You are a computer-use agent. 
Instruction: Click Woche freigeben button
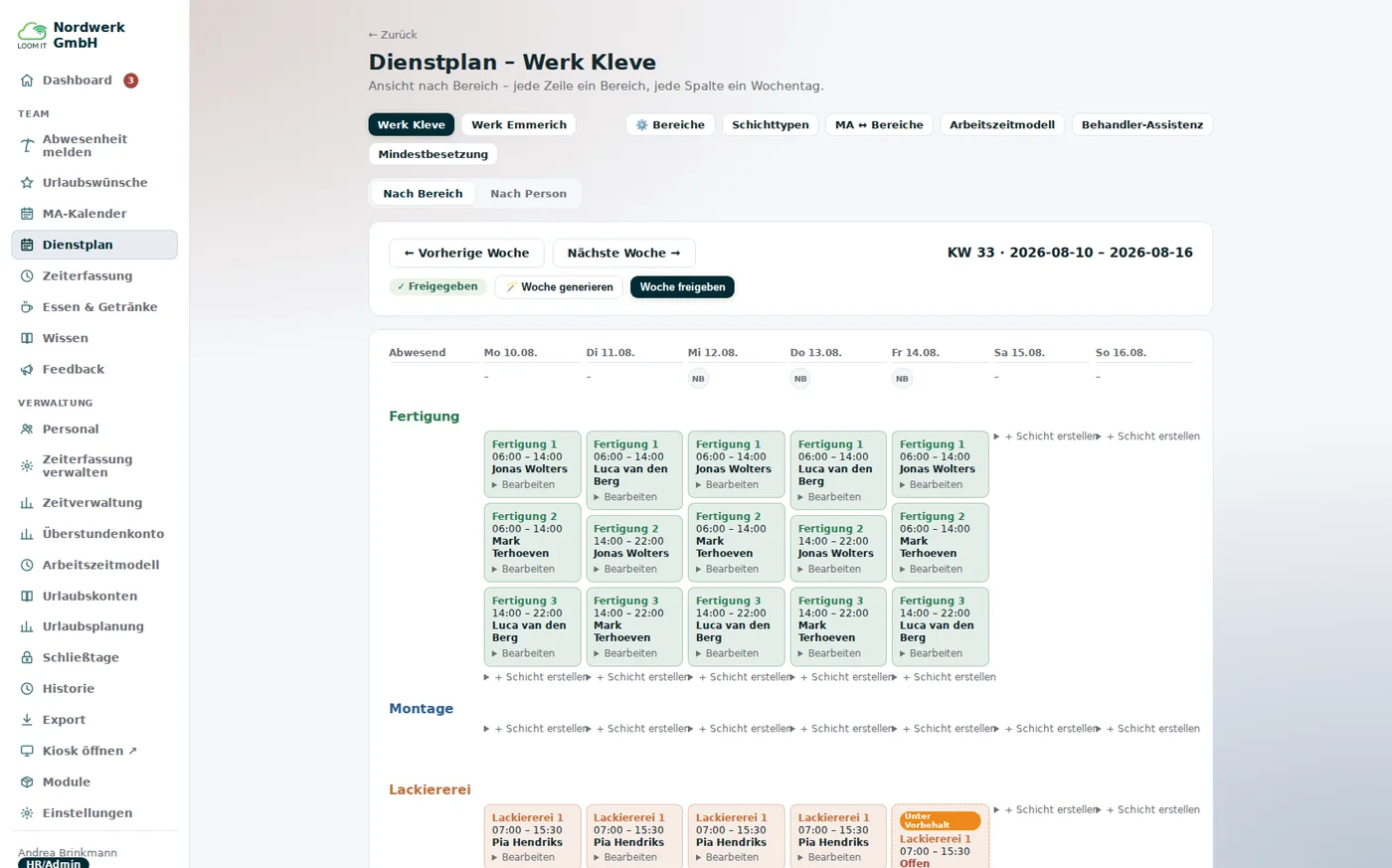682,287
